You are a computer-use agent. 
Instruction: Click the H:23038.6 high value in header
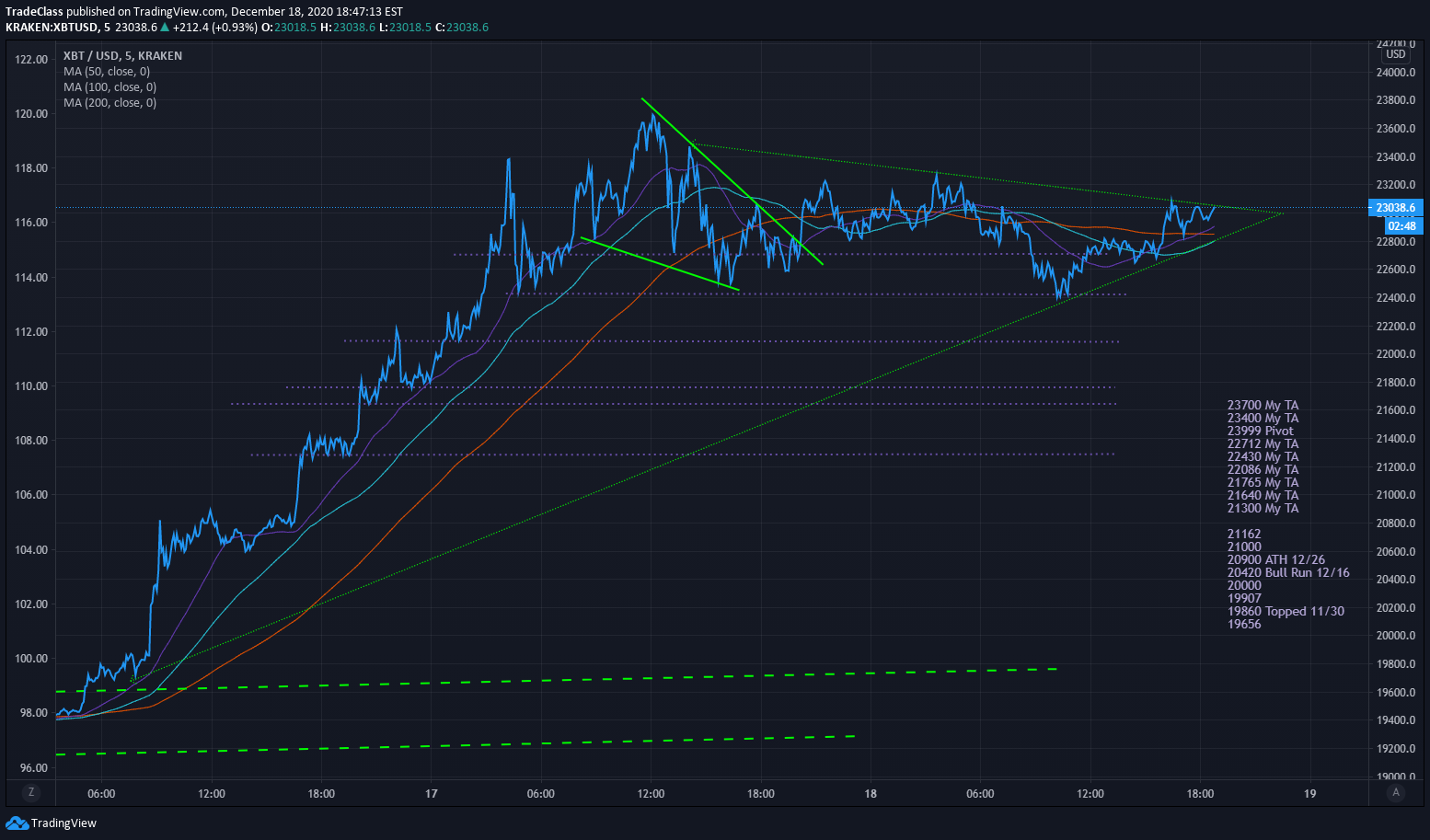[x=348, y=28]
